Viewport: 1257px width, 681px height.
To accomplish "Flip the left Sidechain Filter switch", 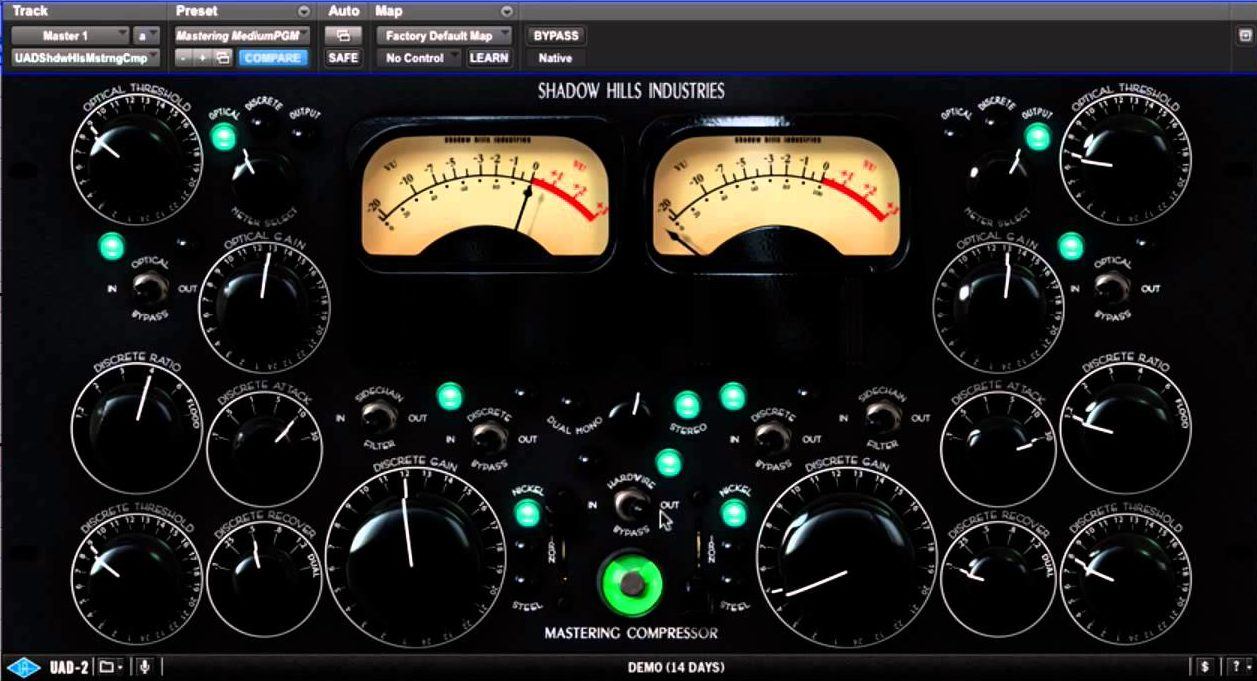I will pyautogui.click(x=377, y=418).
